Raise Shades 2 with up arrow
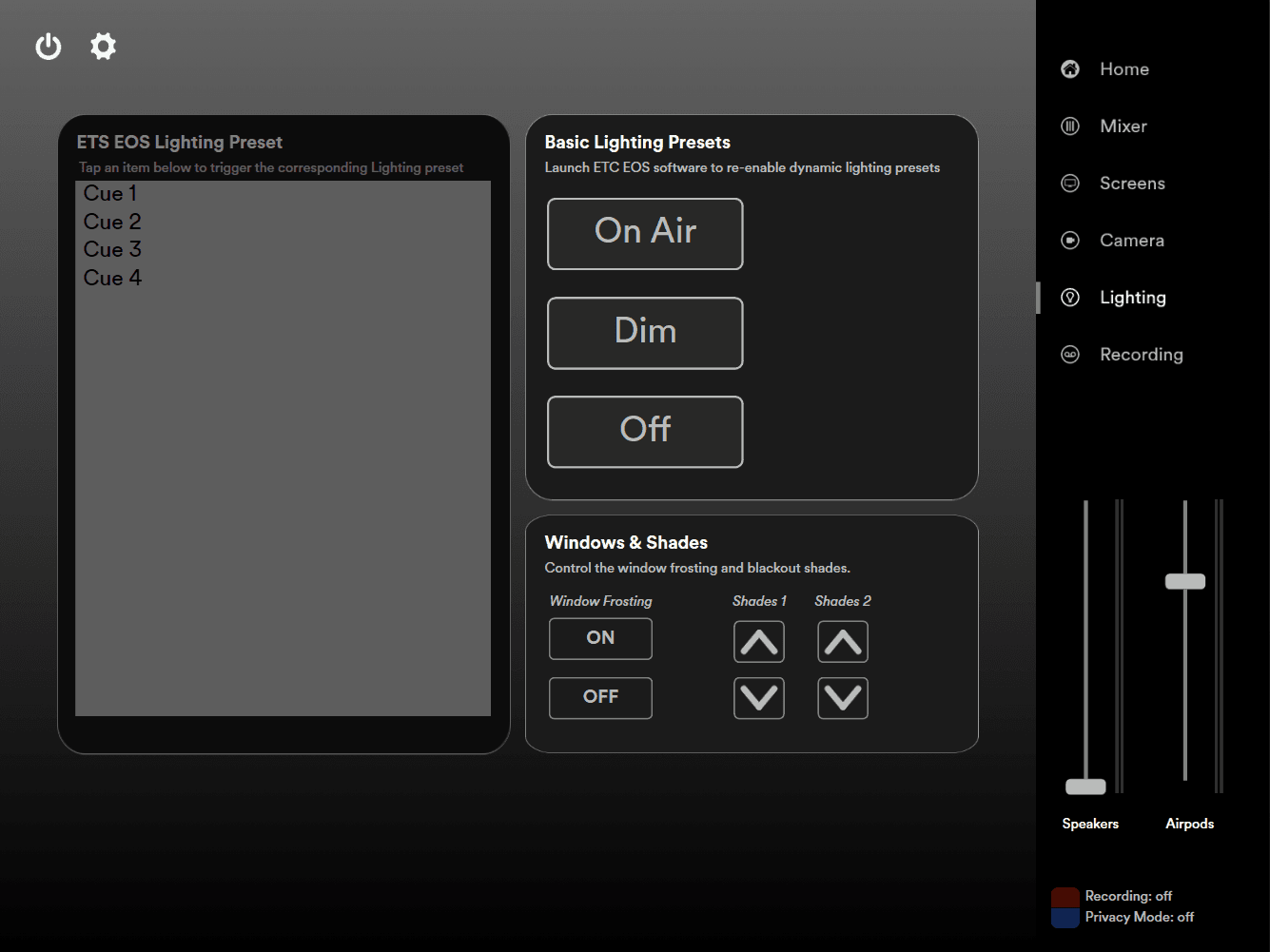This screenshot has height=952, width=1270. (x=843, y=642)
